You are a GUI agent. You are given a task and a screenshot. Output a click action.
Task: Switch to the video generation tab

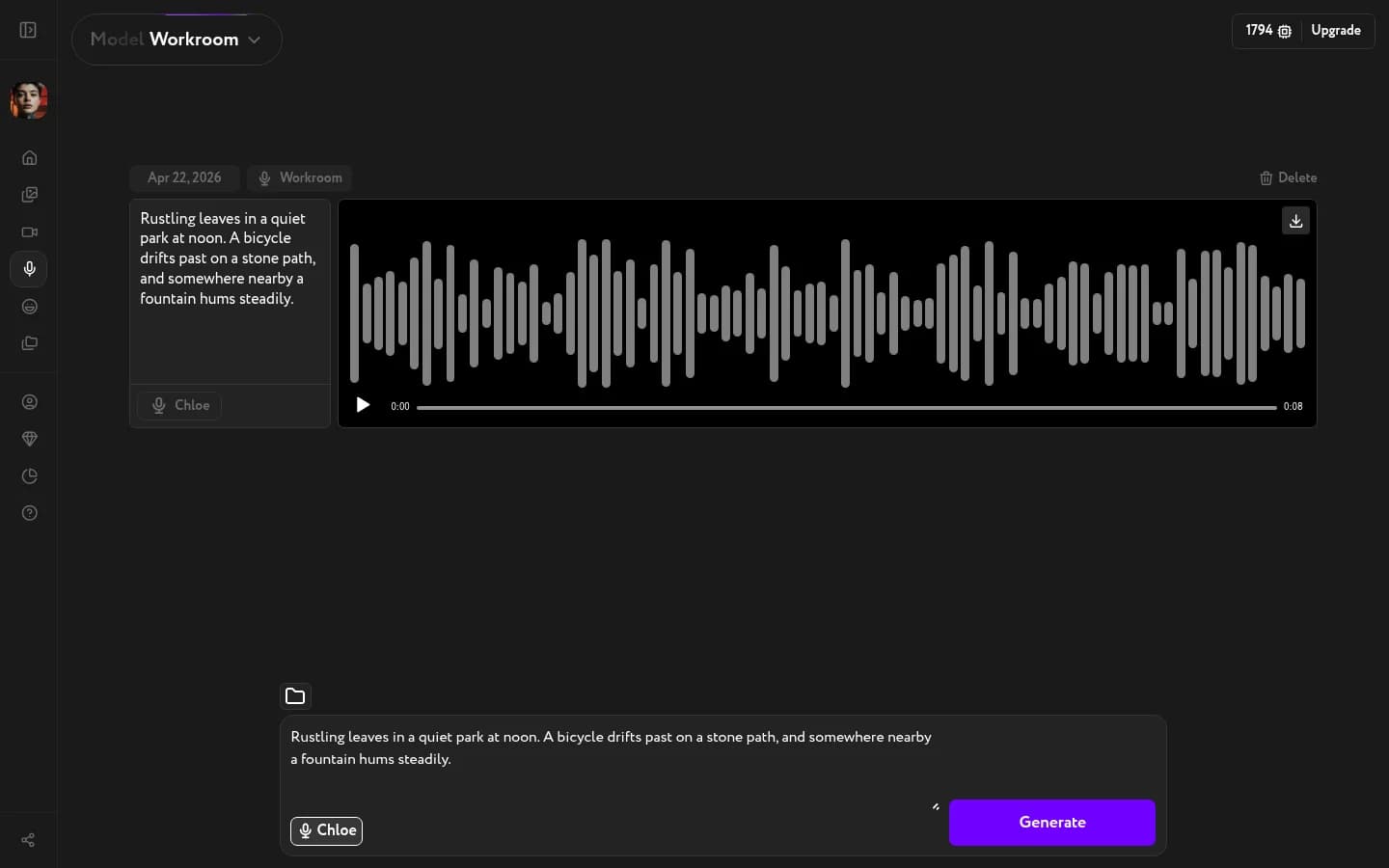pyautogui.click(x=29, y=232)
